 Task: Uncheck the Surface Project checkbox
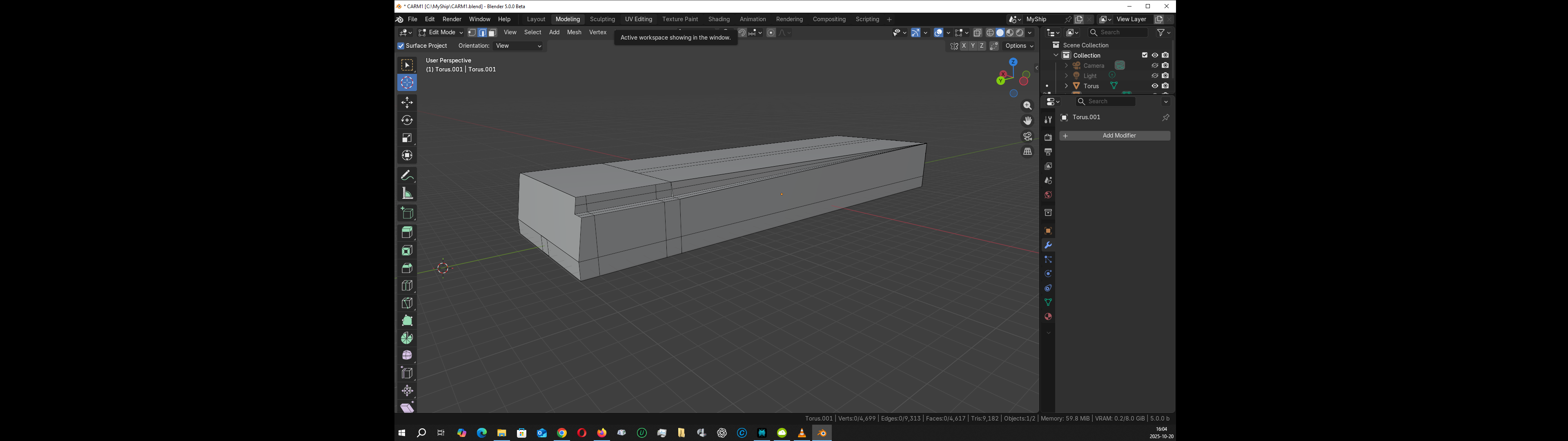pyautogui.click(x=401, y=46)
